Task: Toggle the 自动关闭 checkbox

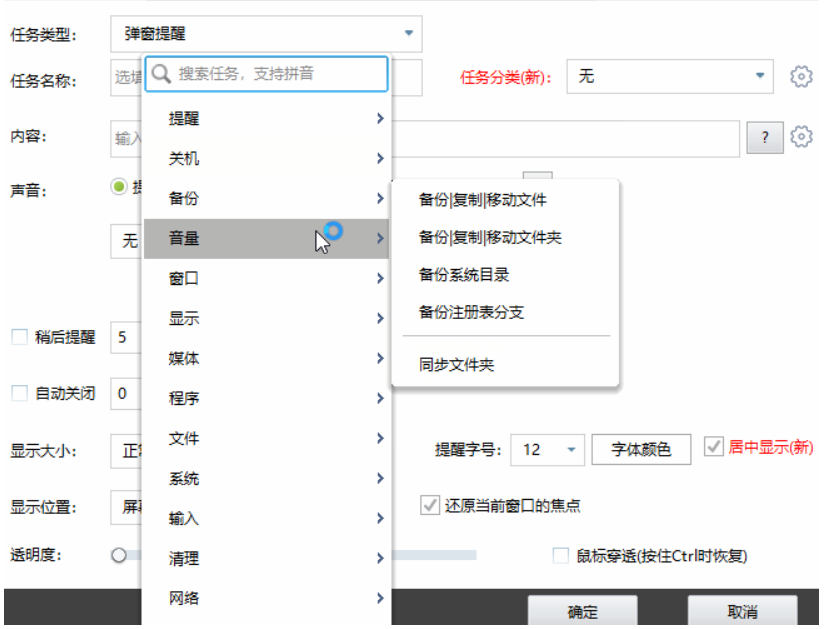Action: point(18,394)
